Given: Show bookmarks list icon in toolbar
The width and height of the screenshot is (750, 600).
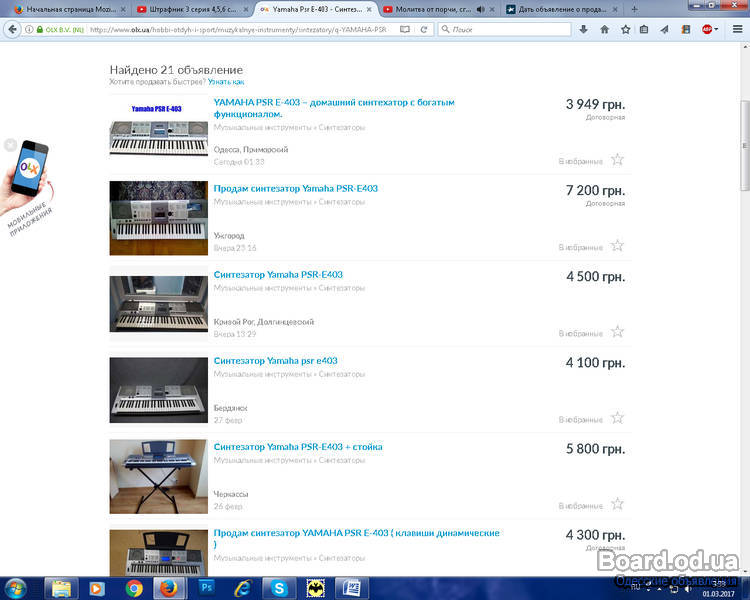Looking at the screenshot, I should (644, 29).
